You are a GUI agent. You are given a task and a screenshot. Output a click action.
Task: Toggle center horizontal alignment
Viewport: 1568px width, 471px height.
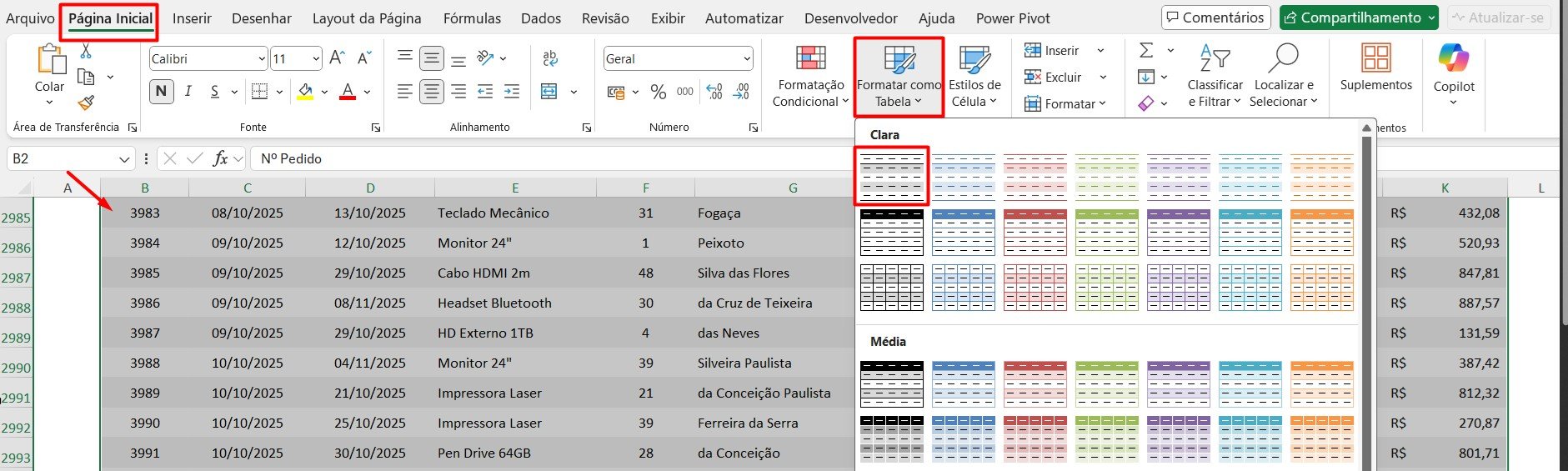click(432, 92)
